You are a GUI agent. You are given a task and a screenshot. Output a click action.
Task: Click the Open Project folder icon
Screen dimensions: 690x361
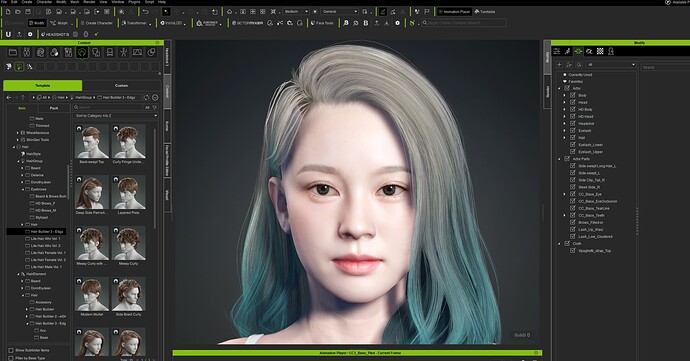point(18,11)
